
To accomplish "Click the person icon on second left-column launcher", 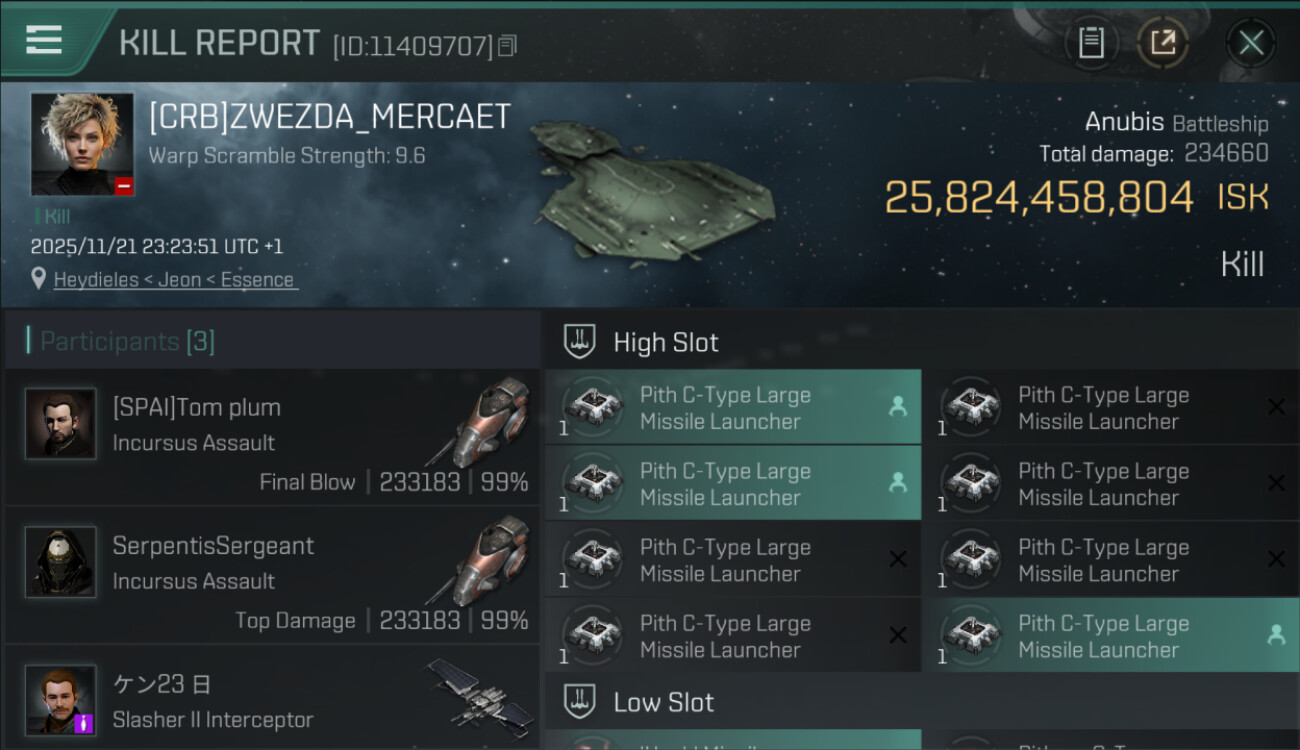I will click(898, 483).
